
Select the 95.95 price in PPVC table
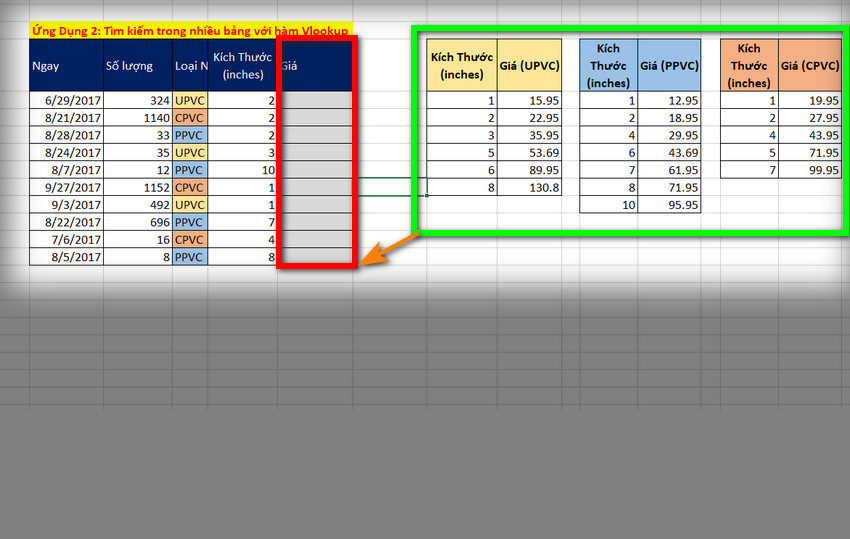[x=670, y=205]
